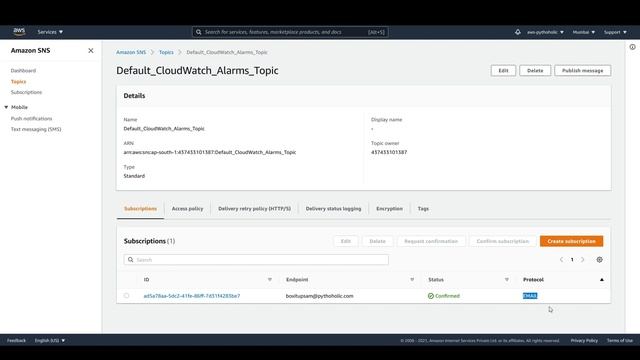This screenshot has height=360, width=640.
Task: Open the Encryption tab
Action: tap(389, 209)
